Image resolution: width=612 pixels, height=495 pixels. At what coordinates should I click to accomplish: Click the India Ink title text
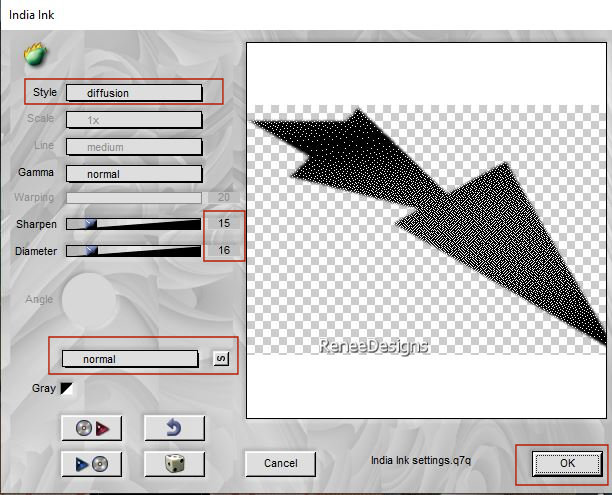tap(32, 15)
